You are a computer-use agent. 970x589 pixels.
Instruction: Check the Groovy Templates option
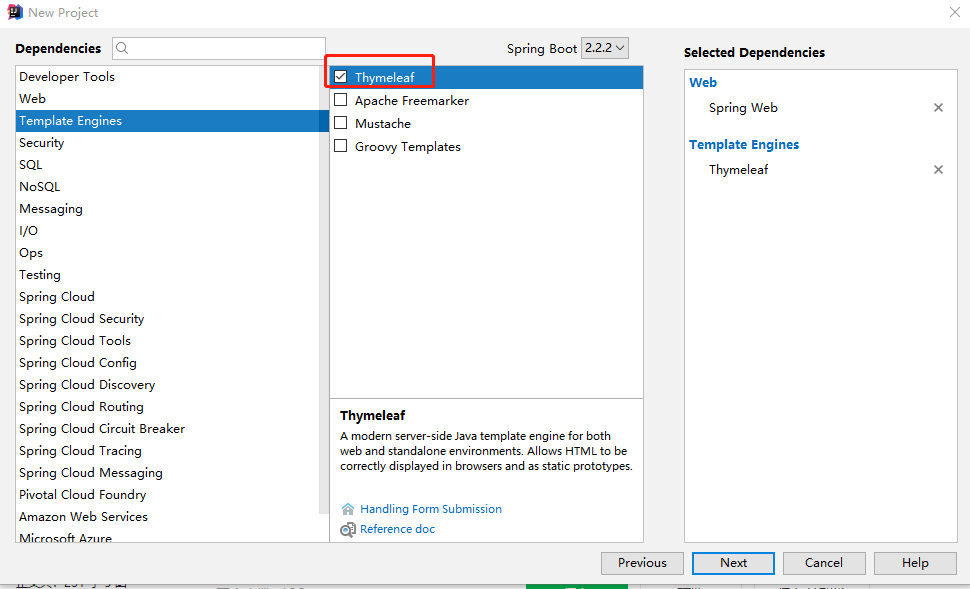[x=341, y=146]
